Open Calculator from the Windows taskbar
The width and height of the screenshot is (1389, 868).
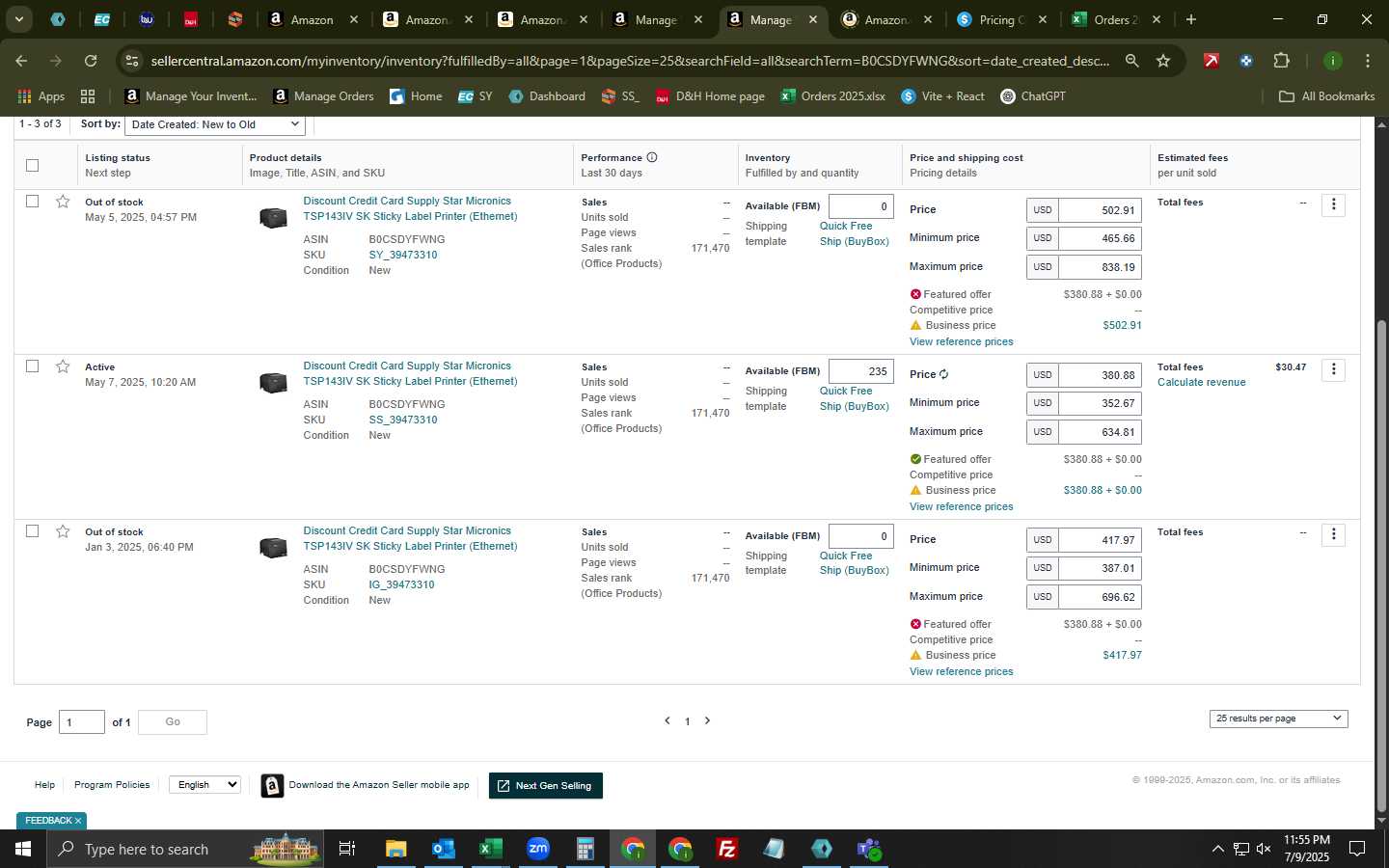coord(585,849)
